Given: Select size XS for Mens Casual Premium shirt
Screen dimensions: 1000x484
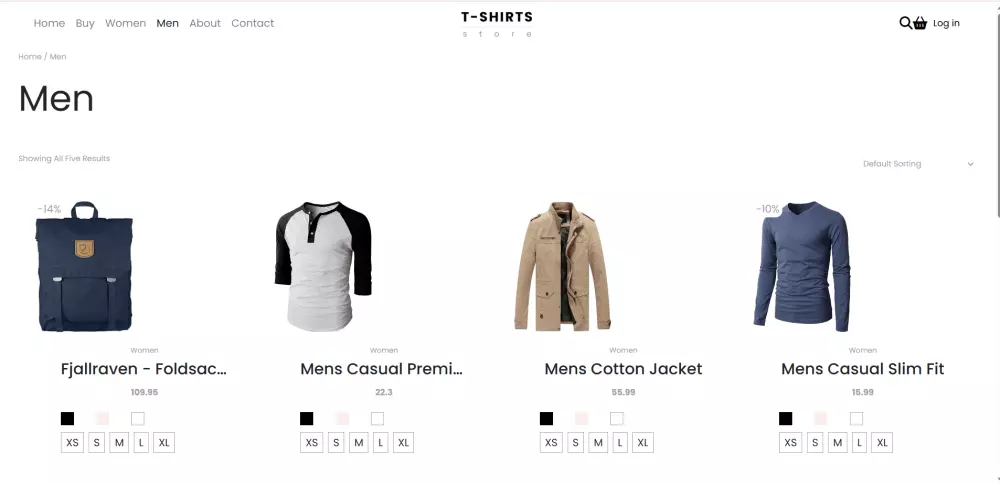Looking at the screenshot, I should [x=312, y=443].
